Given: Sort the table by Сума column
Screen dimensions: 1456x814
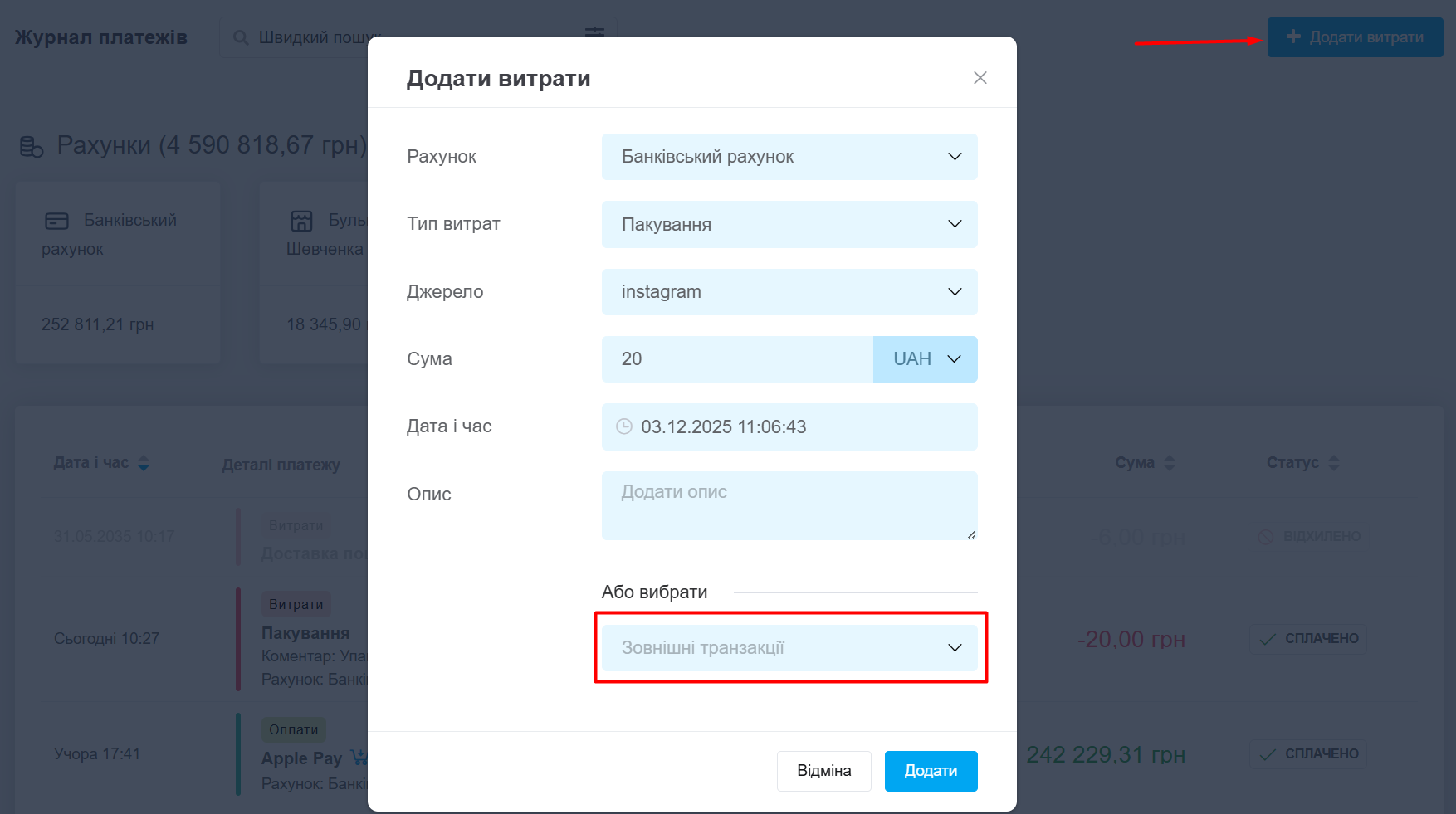Looking at the screenshot, I should point(1169,463).
